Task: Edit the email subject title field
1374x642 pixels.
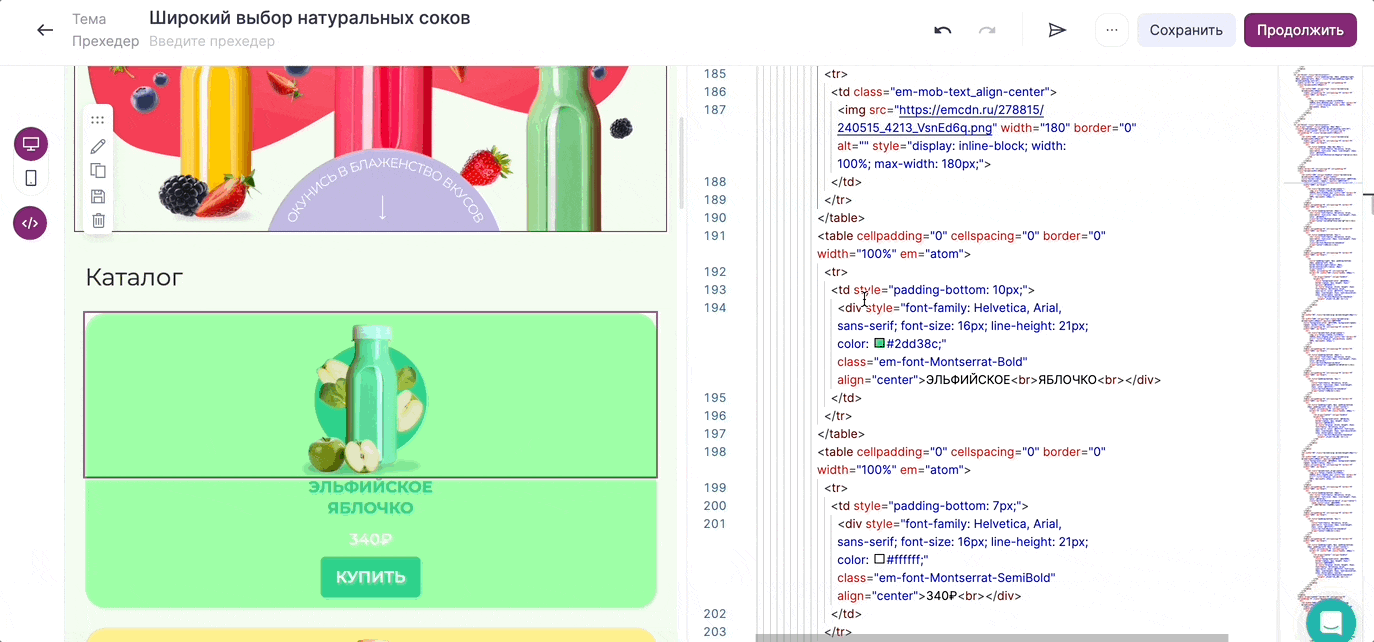Action: click(310, 18)
